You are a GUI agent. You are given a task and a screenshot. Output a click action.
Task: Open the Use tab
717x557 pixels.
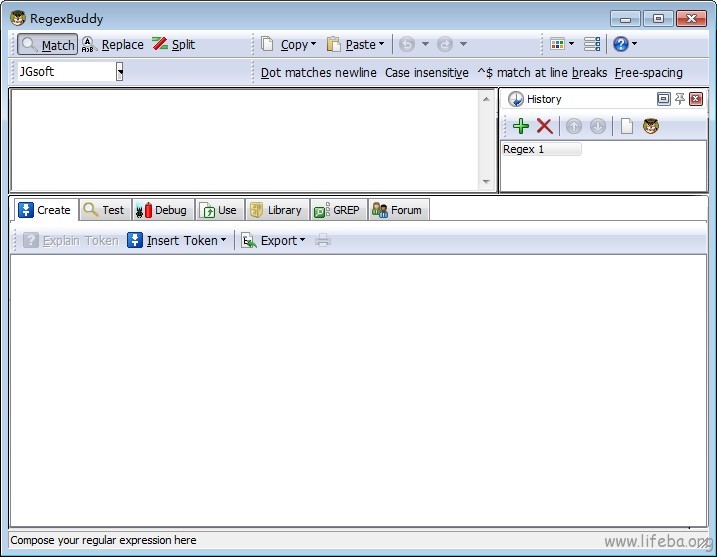coord(219,210)
